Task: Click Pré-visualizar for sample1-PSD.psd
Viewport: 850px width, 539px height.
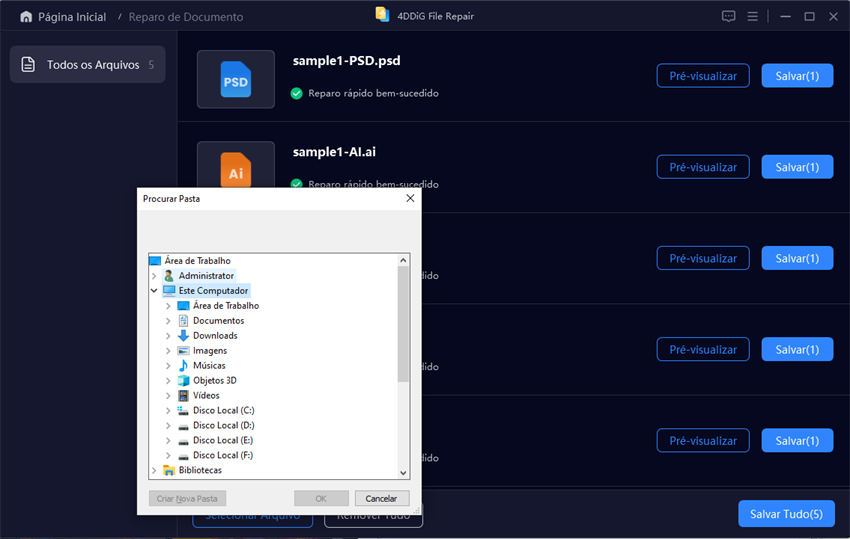Action: click(x=703, y=76)
